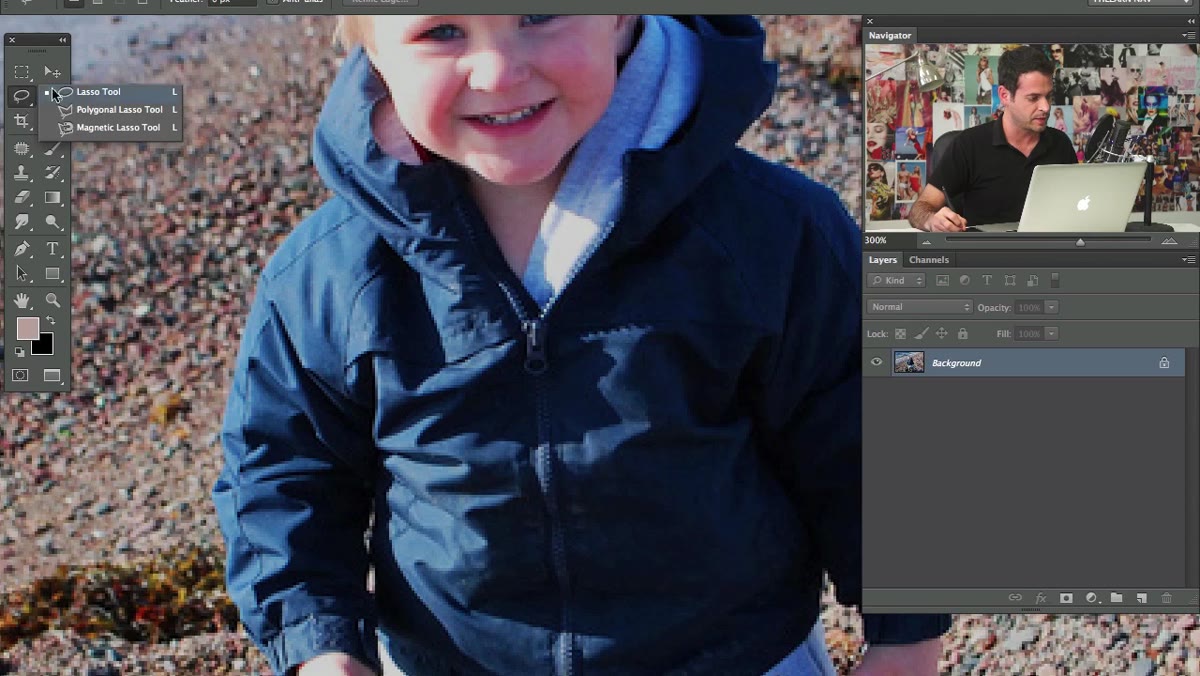The width and height of the screenshot is (1200, 676).
Task: Open the Layers panel flyout menu
Action: pos(1188,260)
